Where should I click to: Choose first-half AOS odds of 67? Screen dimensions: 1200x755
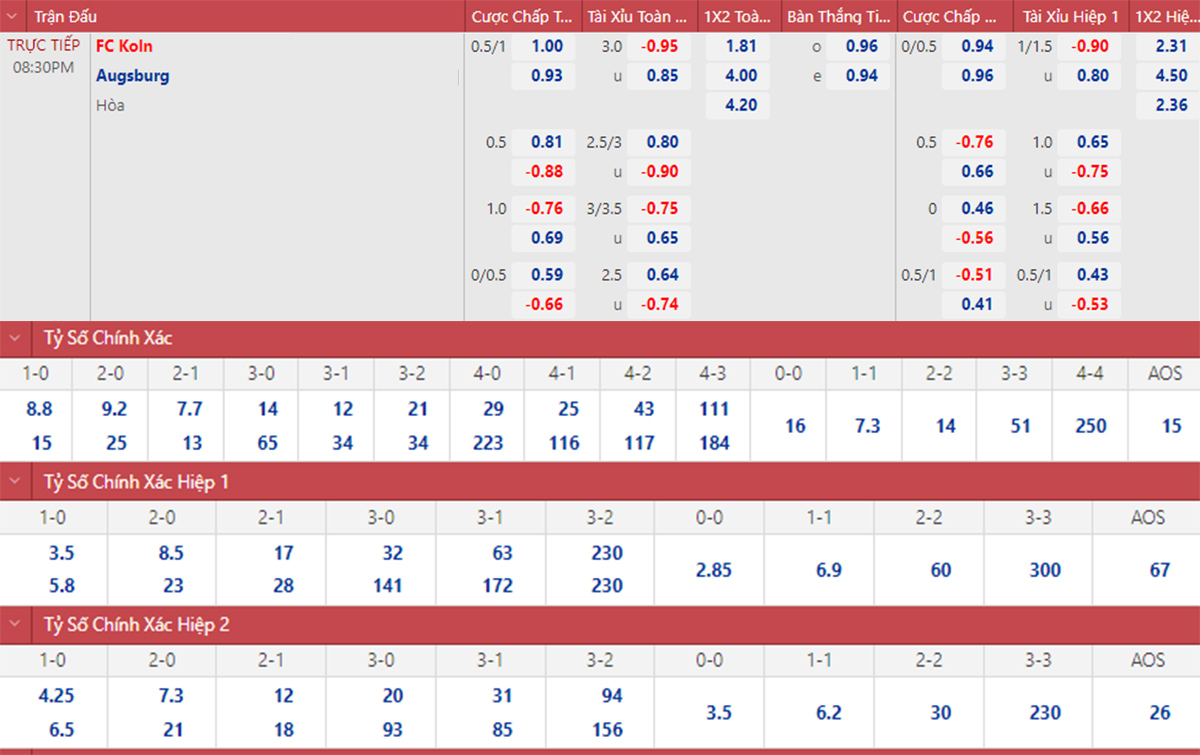tap(1159, 570)
